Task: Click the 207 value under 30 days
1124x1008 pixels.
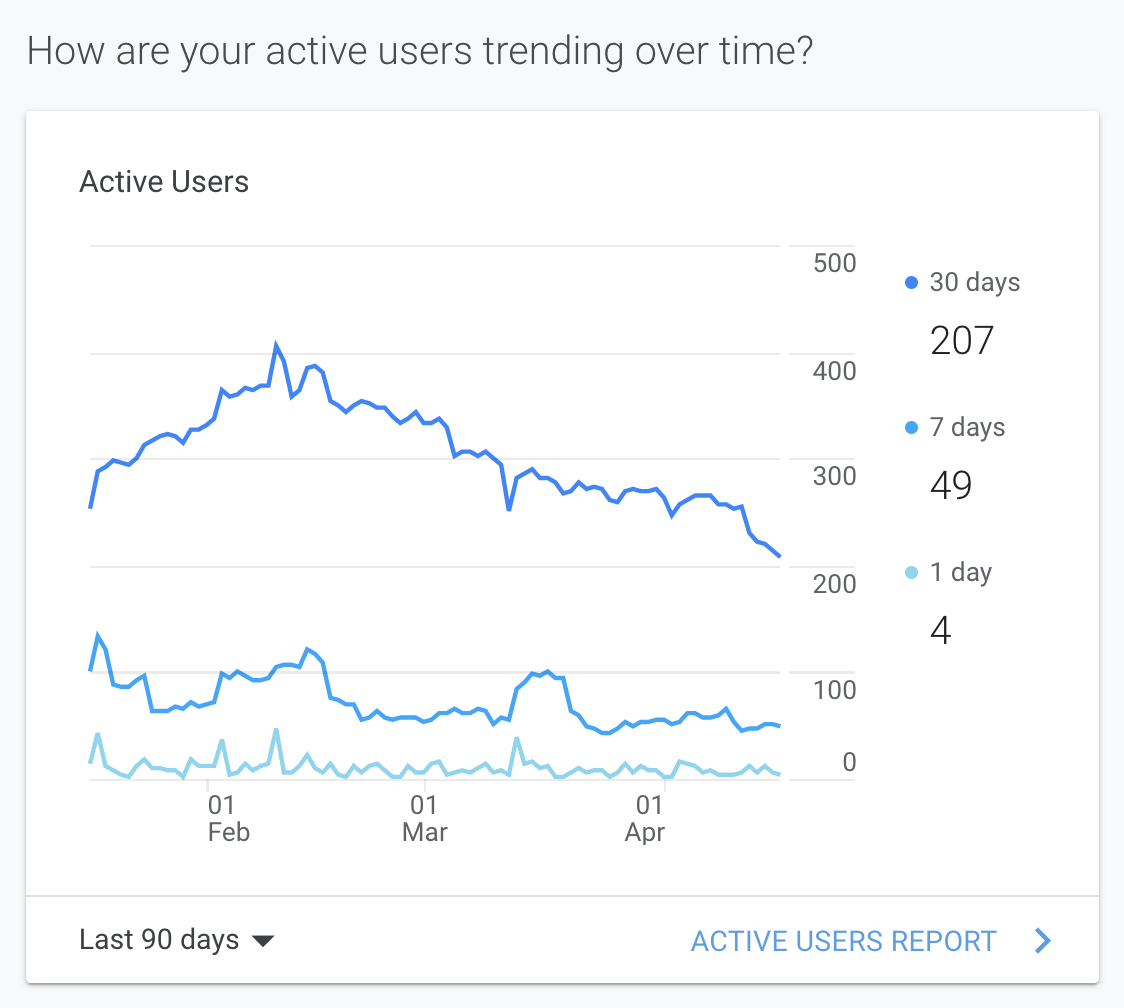Action: click(x=962, y=341)
